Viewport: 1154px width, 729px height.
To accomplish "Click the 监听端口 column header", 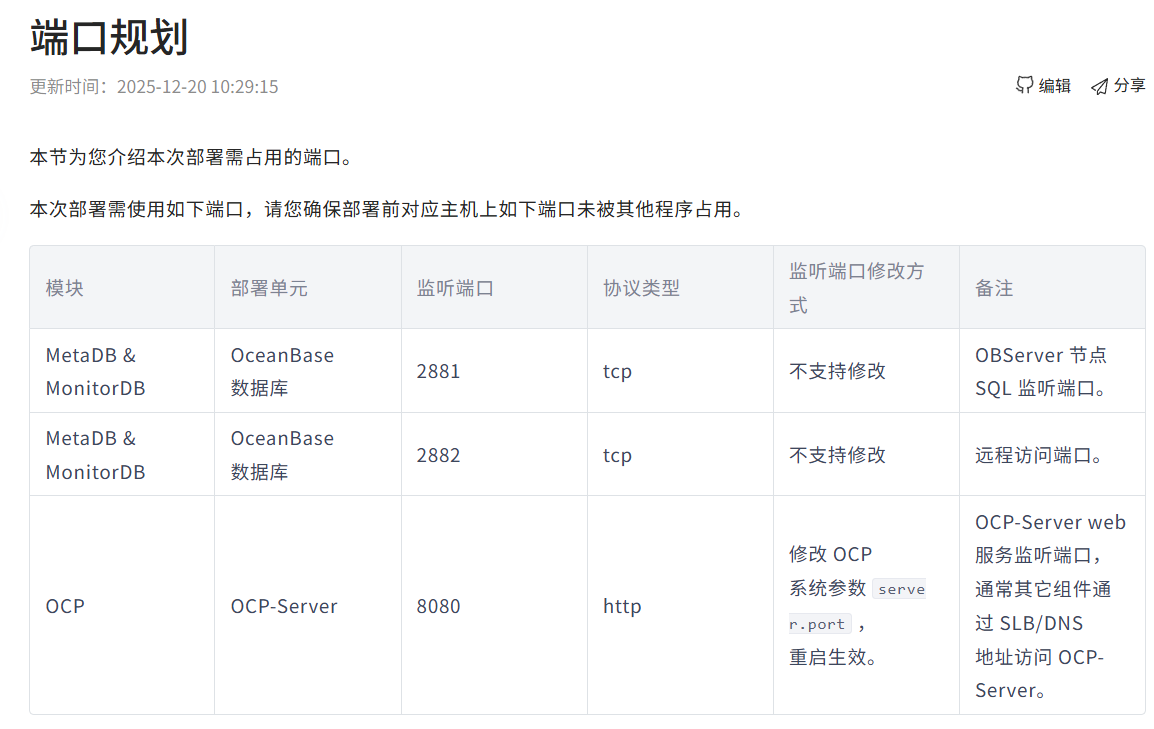I will pyautogui.click(x=455, y=288).
